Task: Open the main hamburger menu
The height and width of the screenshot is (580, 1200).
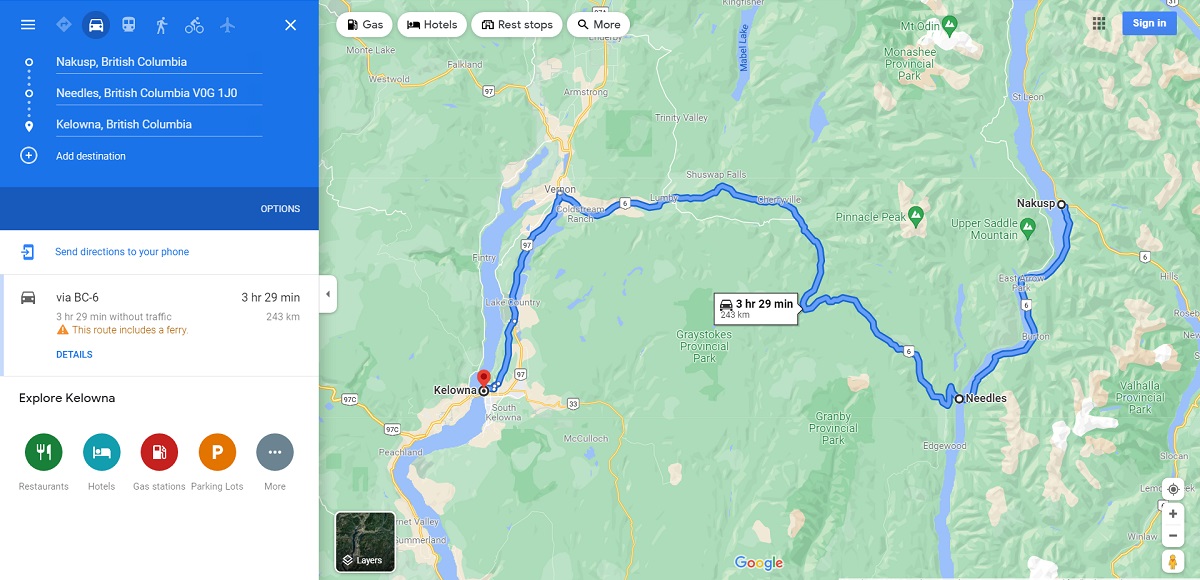Action: [28, 25]
